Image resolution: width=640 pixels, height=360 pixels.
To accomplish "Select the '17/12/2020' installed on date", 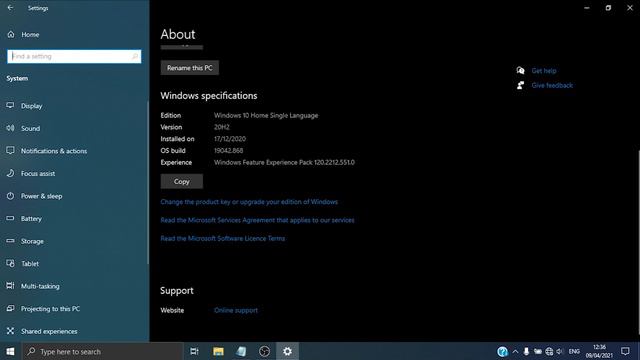I will (230, 139).
